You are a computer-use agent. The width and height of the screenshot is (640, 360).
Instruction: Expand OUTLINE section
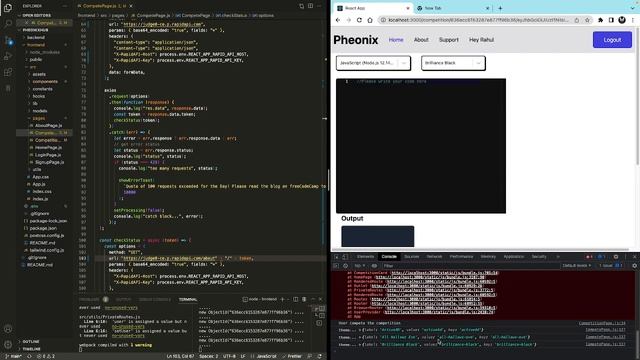31,341
